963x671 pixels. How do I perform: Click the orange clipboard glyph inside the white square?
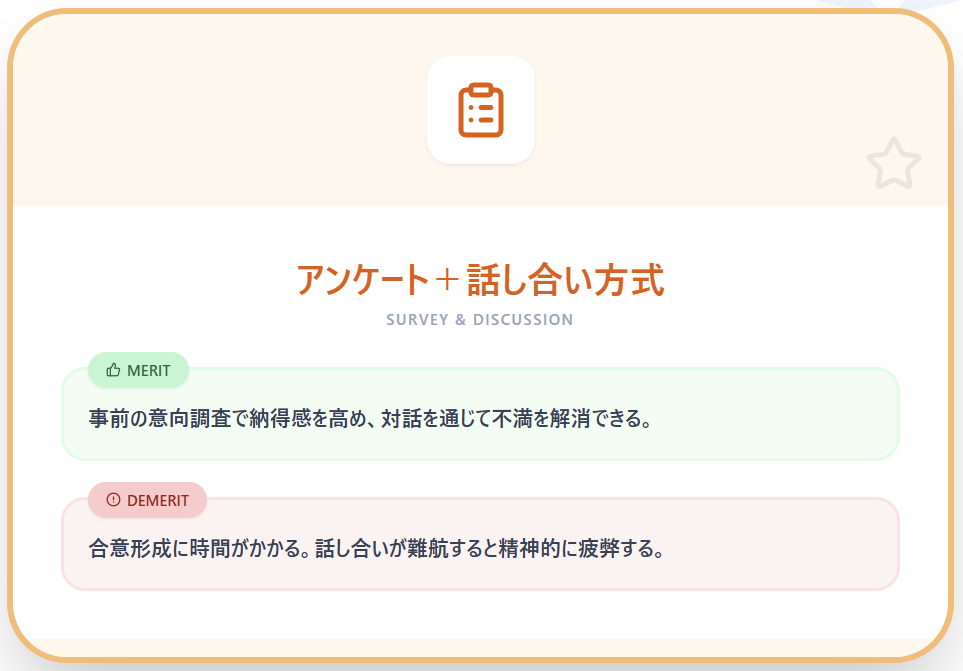(481, 110)
